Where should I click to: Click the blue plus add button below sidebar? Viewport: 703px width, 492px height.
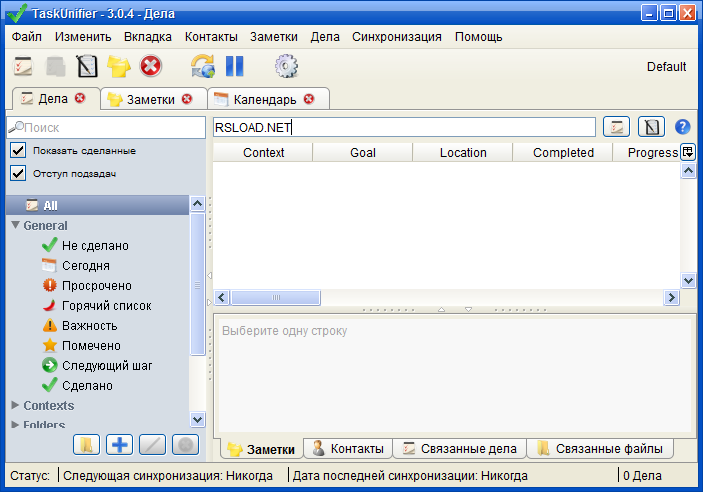(x=119, y=445)
